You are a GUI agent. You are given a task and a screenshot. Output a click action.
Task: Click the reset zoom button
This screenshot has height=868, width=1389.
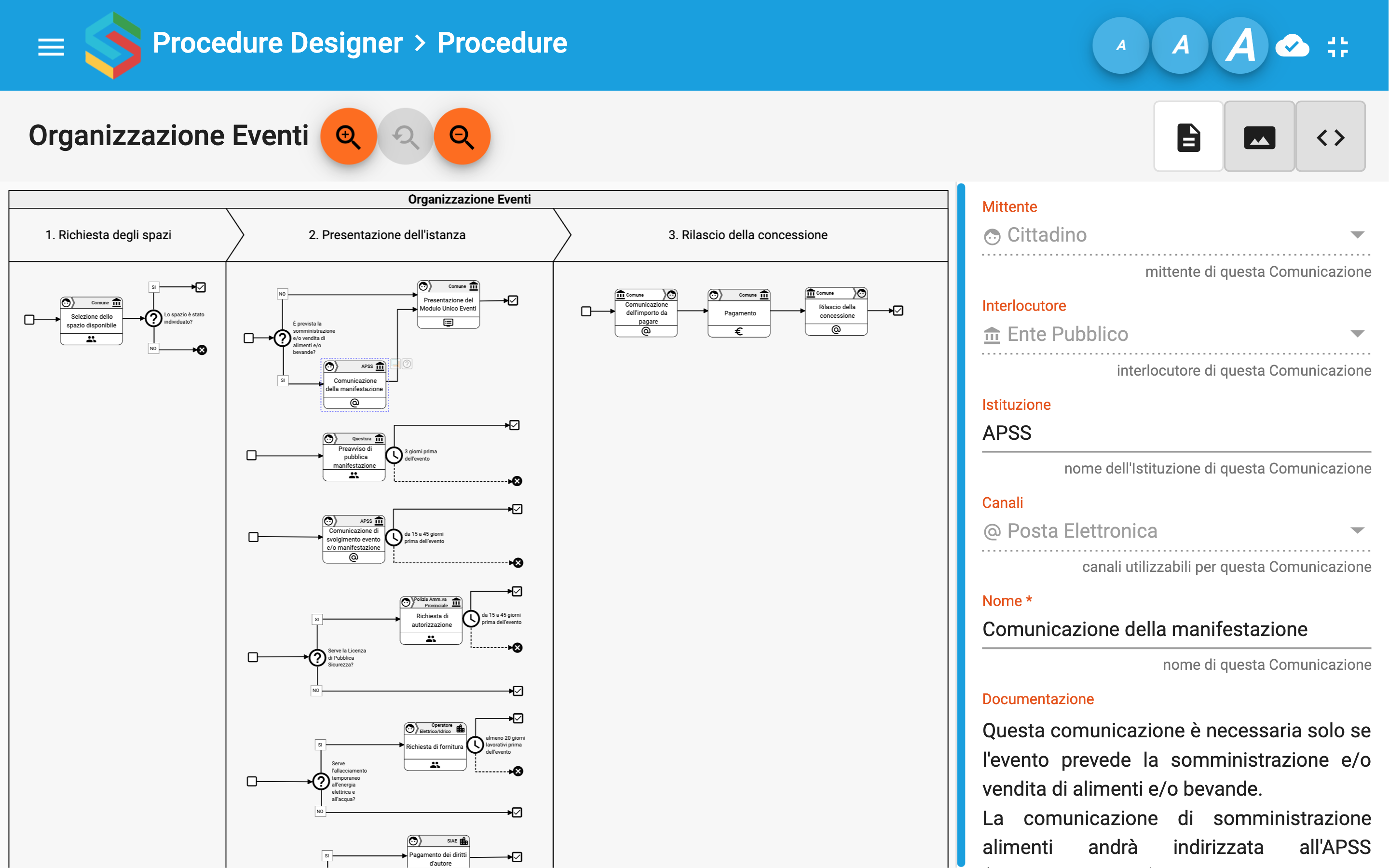pos(405,136)
